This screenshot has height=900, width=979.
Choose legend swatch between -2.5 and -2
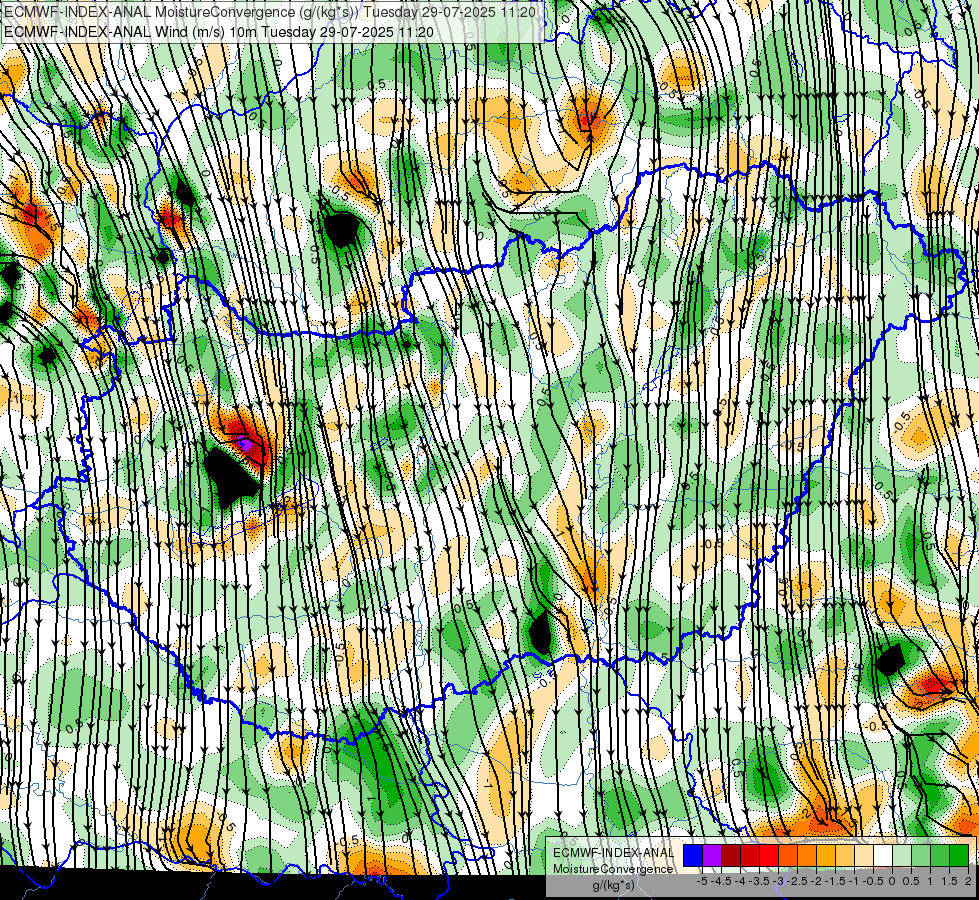807,855
